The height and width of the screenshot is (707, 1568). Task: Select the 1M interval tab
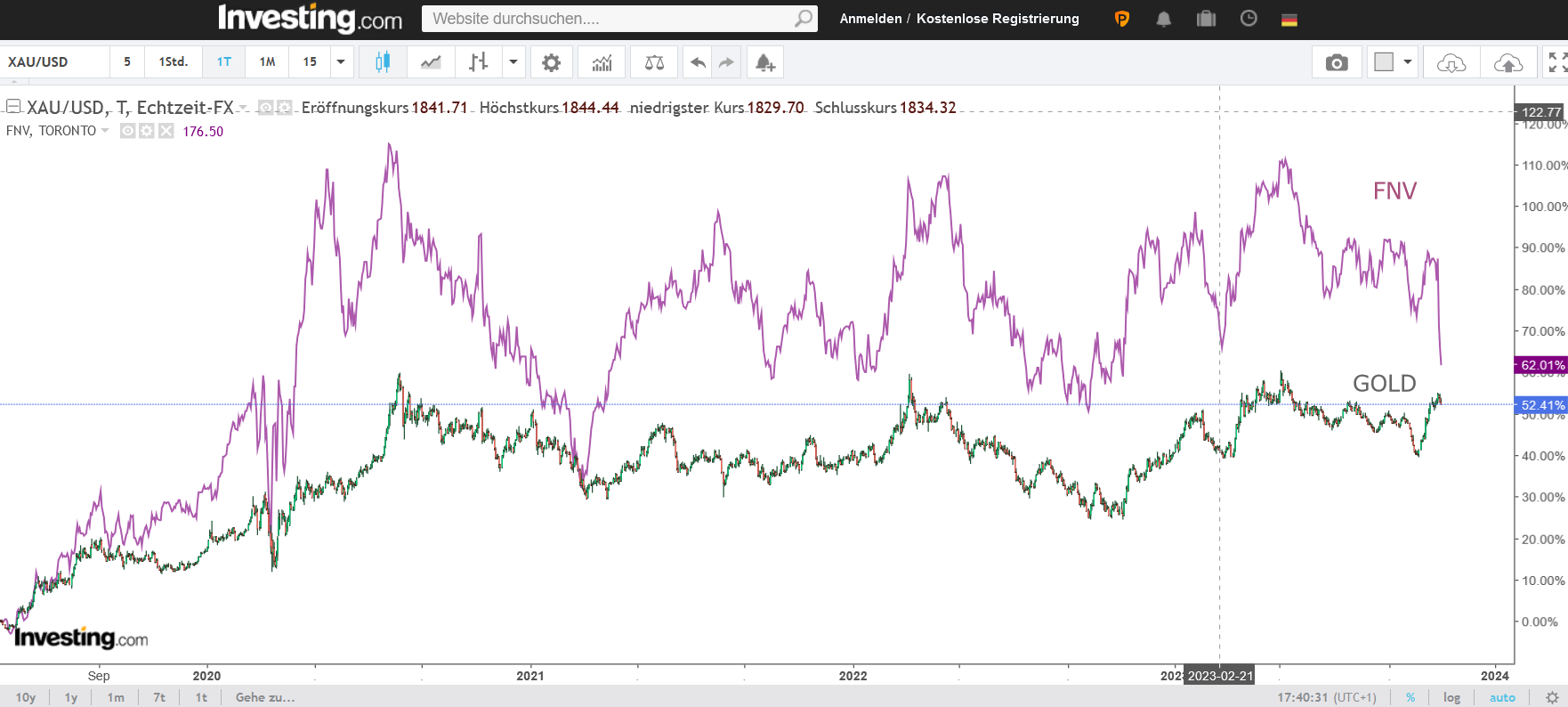coord(267,62)
